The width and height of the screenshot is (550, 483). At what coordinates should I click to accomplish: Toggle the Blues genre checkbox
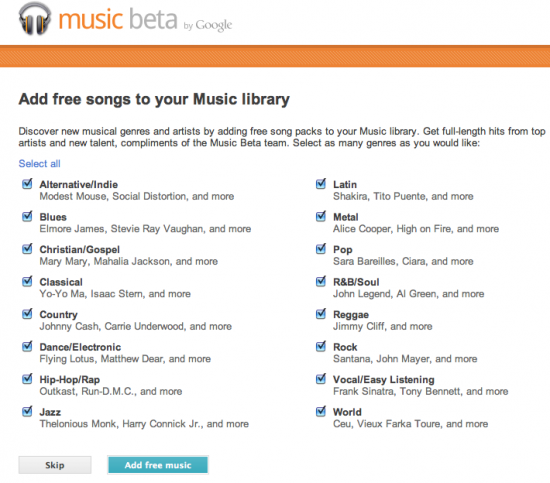tap(27, 216)
